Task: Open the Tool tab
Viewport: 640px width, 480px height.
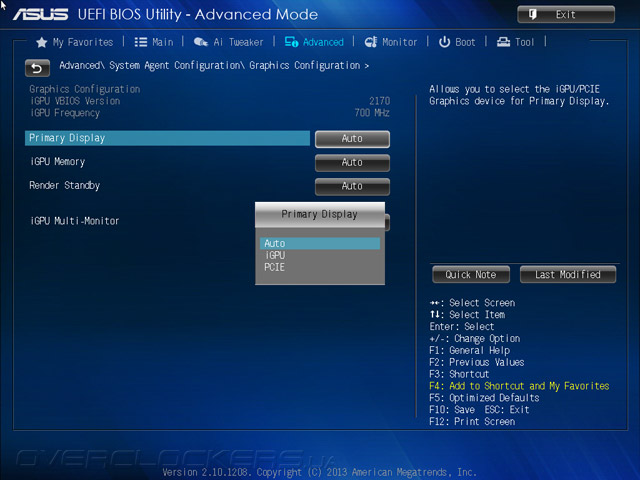Action: 524,42
